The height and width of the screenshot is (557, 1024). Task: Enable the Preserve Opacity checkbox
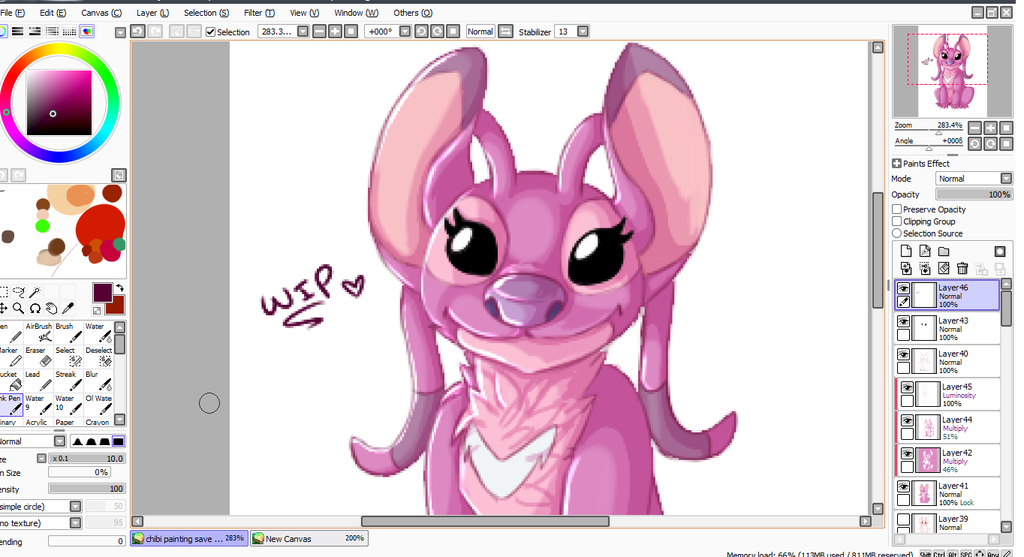pyautogui.click(x=897, y=210)
